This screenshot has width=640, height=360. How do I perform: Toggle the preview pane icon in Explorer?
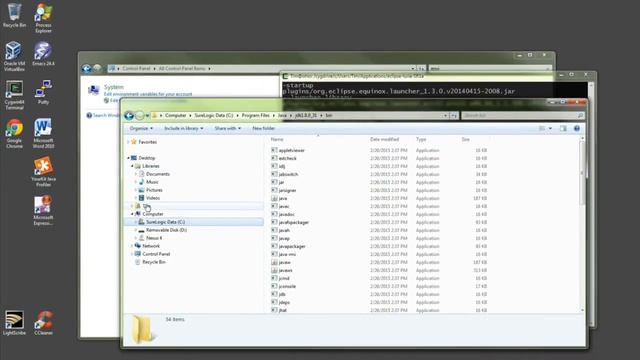(563, 129)
